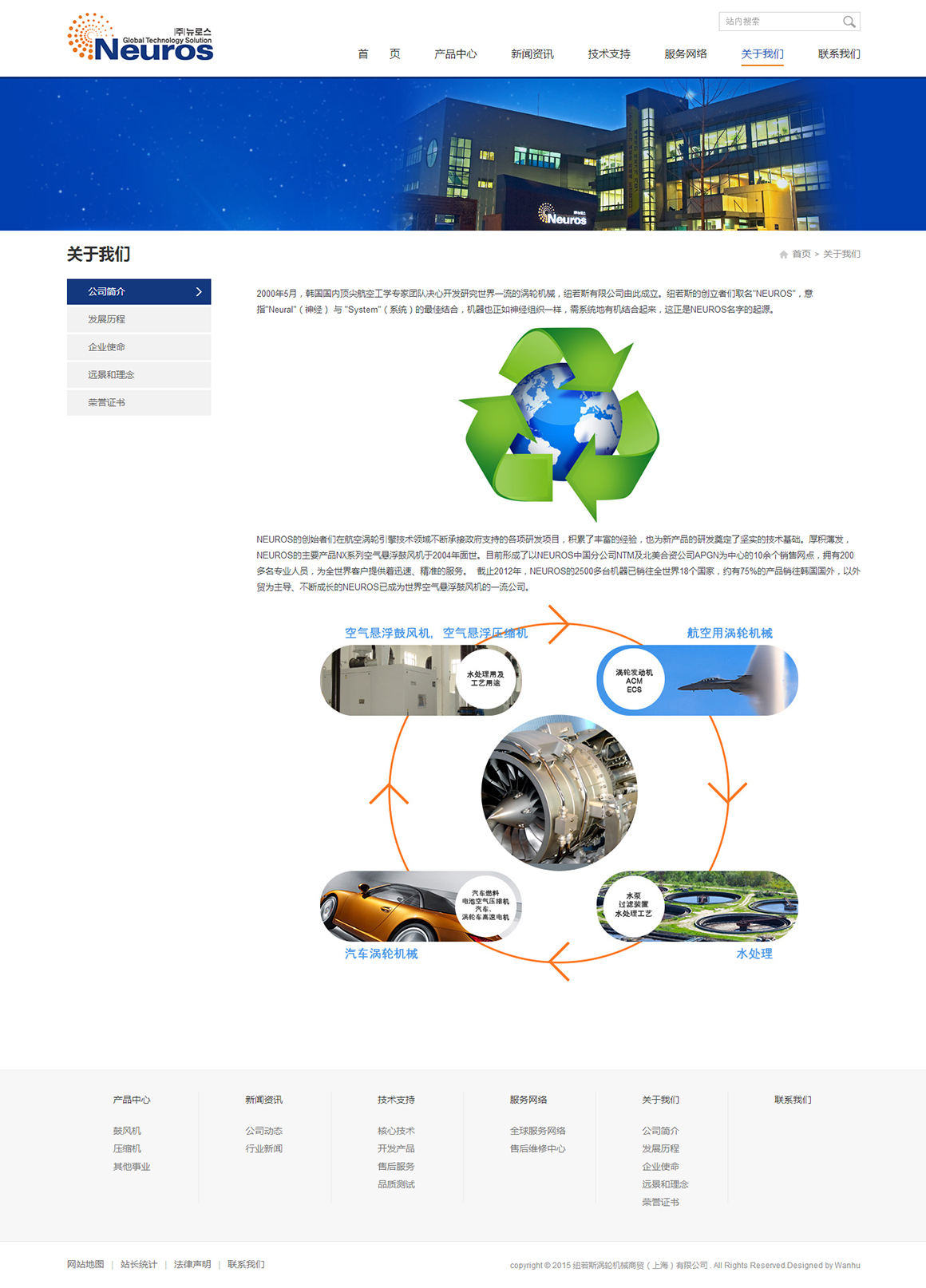Image resolution: width=926 pixels, height=1288 pixels.
Task: Select 关于我们 in the top navigation
Action: [762, 54]
